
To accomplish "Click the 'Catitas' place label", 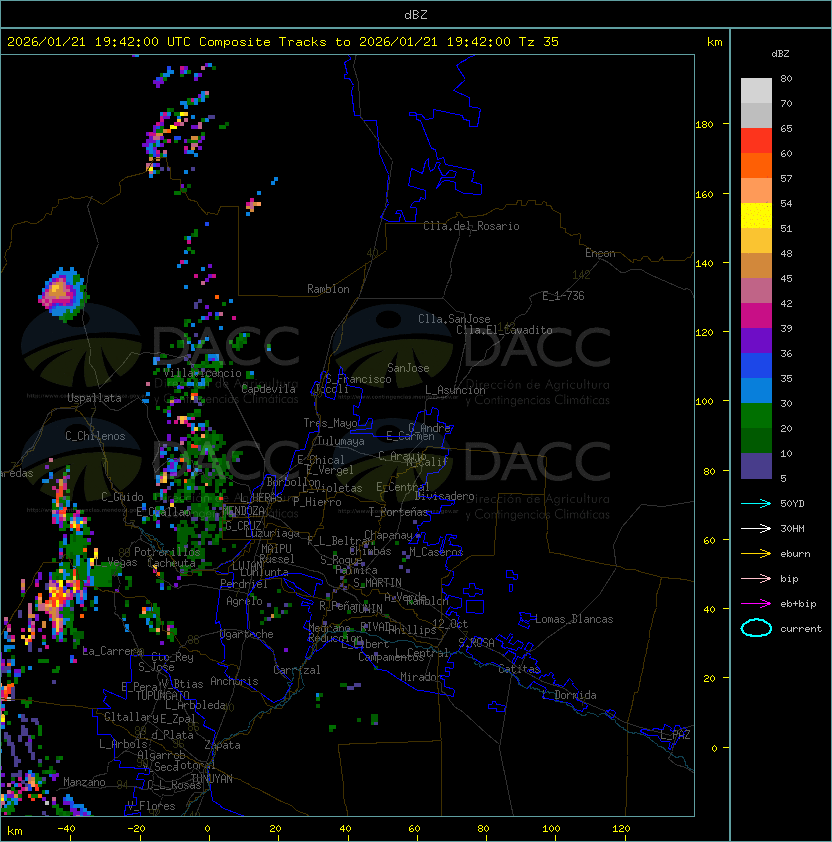I will click(519, 669).
